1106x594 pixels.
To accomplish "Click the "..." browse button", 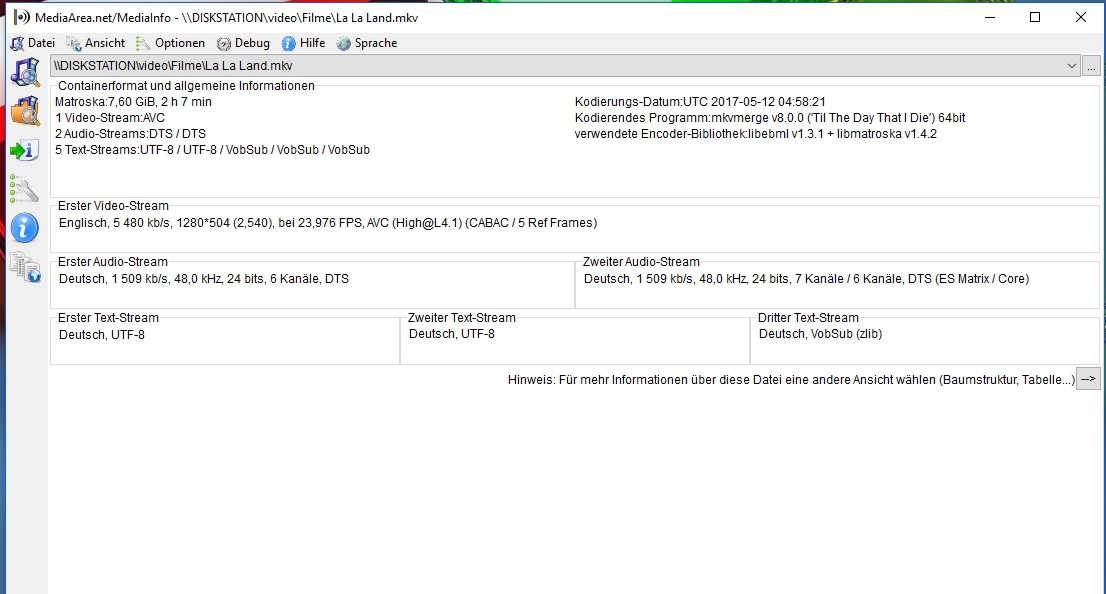I will (x=1091, y=66).
